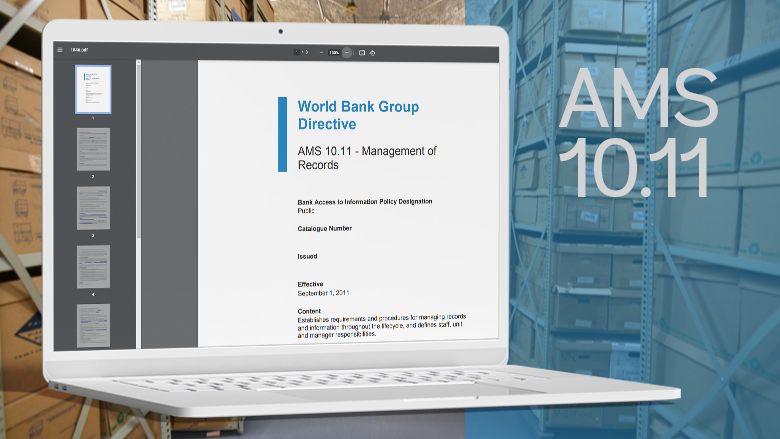
Task: Click the page number input field
Action: click(x=297, y=52)
